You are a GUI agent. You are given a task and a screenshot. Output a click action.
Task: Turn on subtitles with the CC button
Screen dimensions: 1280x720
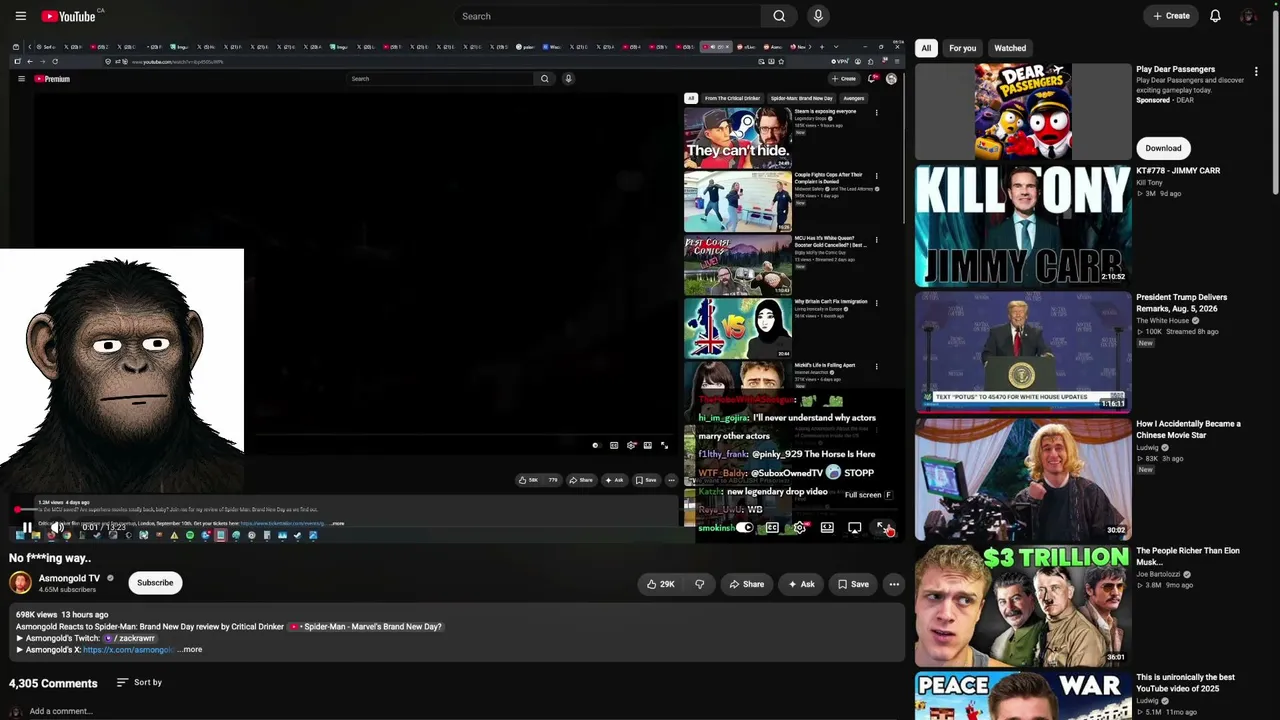(772, 527)
